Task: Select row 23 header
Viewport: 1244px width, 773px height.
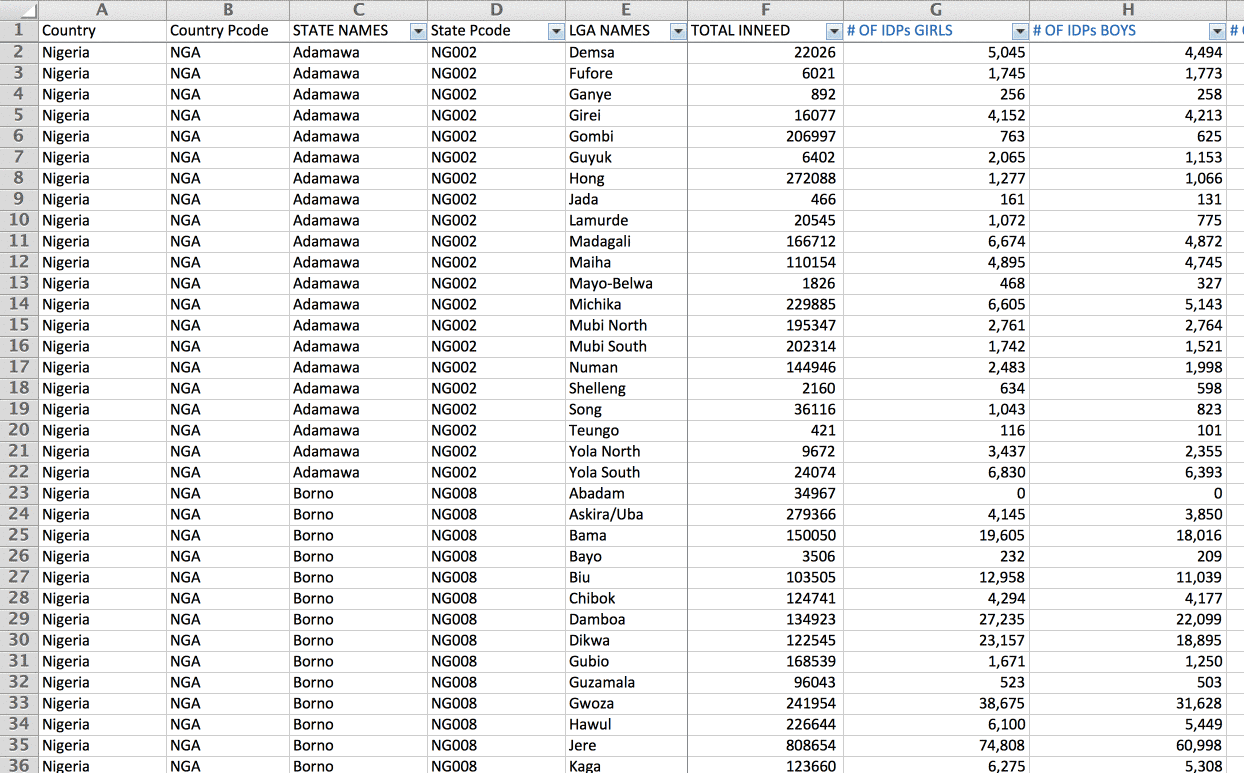Action: [x=18, y=493]
